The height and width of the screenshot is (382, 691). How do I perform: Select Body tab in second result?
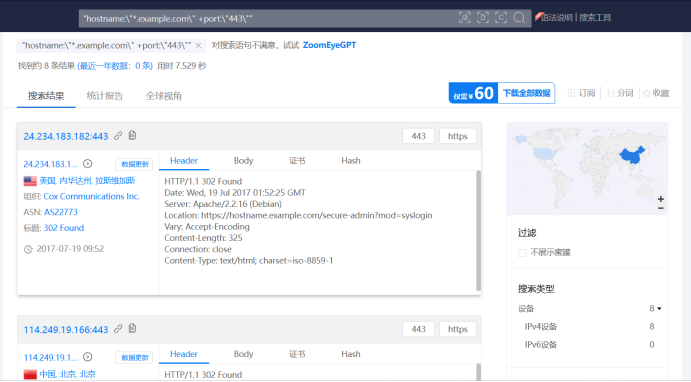click(243, 354)
